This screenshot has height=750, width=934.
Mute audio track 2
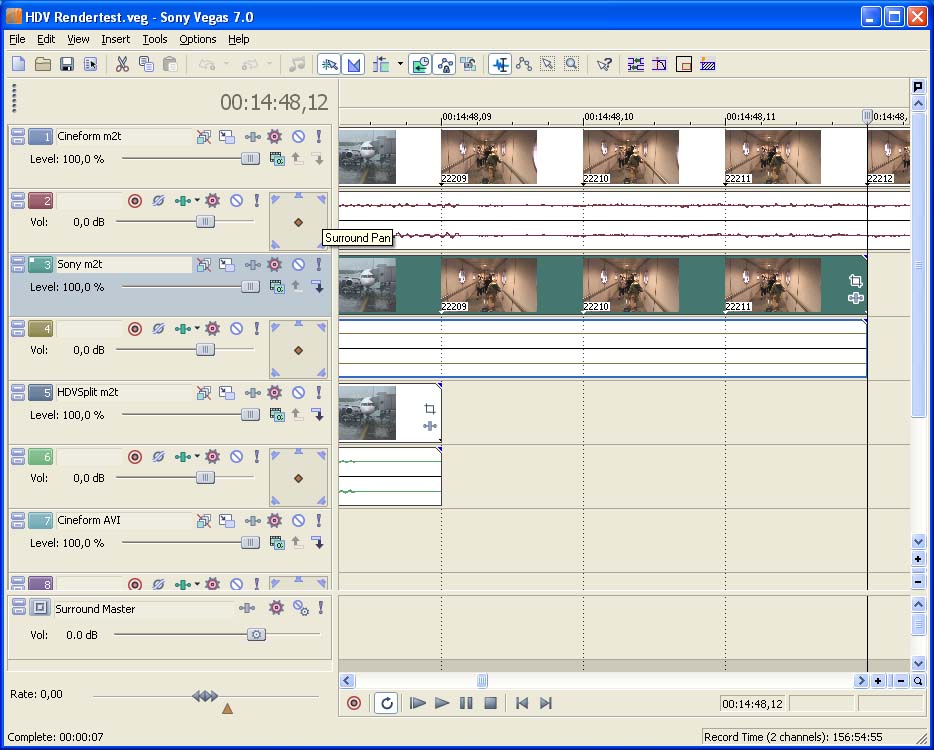(236, 201)
